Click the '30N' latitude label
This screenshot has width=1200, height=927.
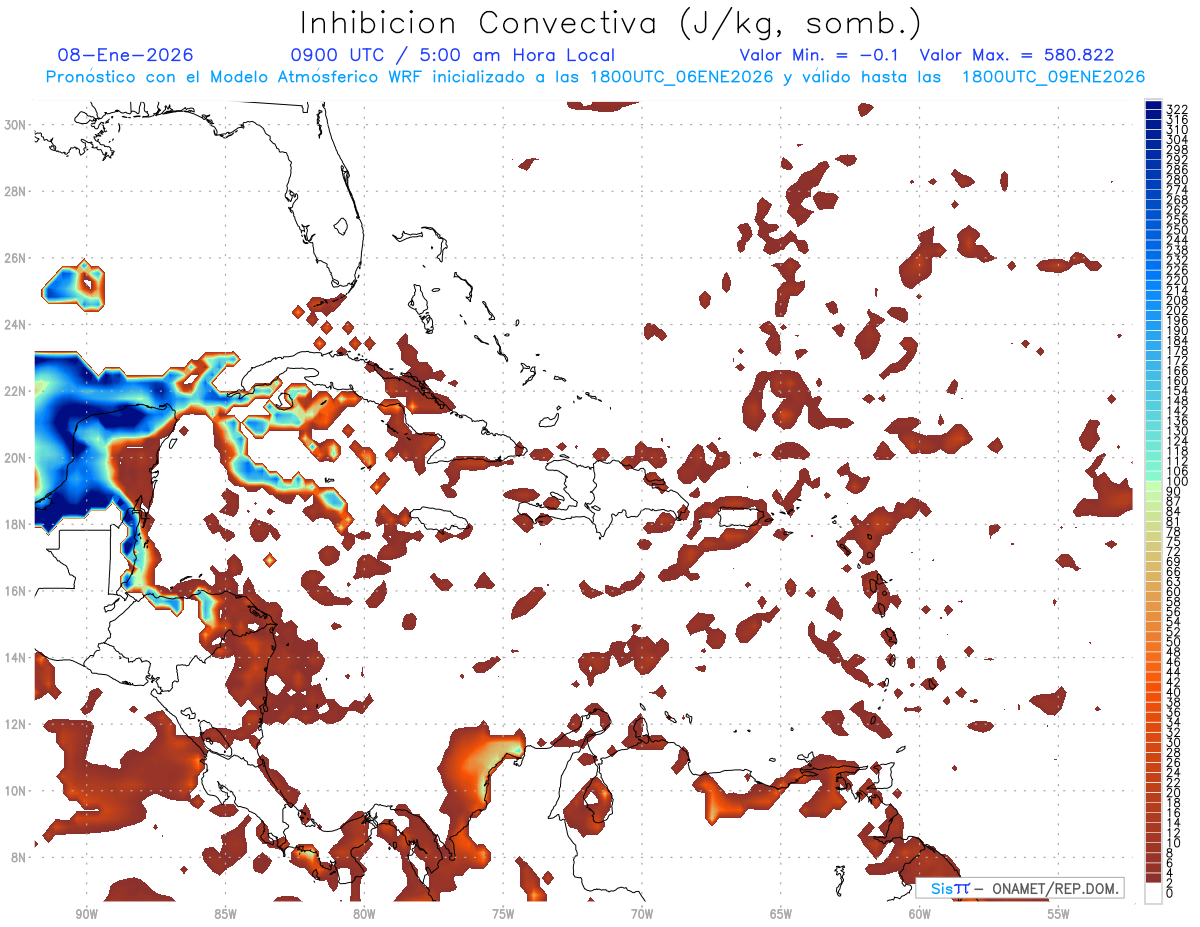(x=13, y=124)
